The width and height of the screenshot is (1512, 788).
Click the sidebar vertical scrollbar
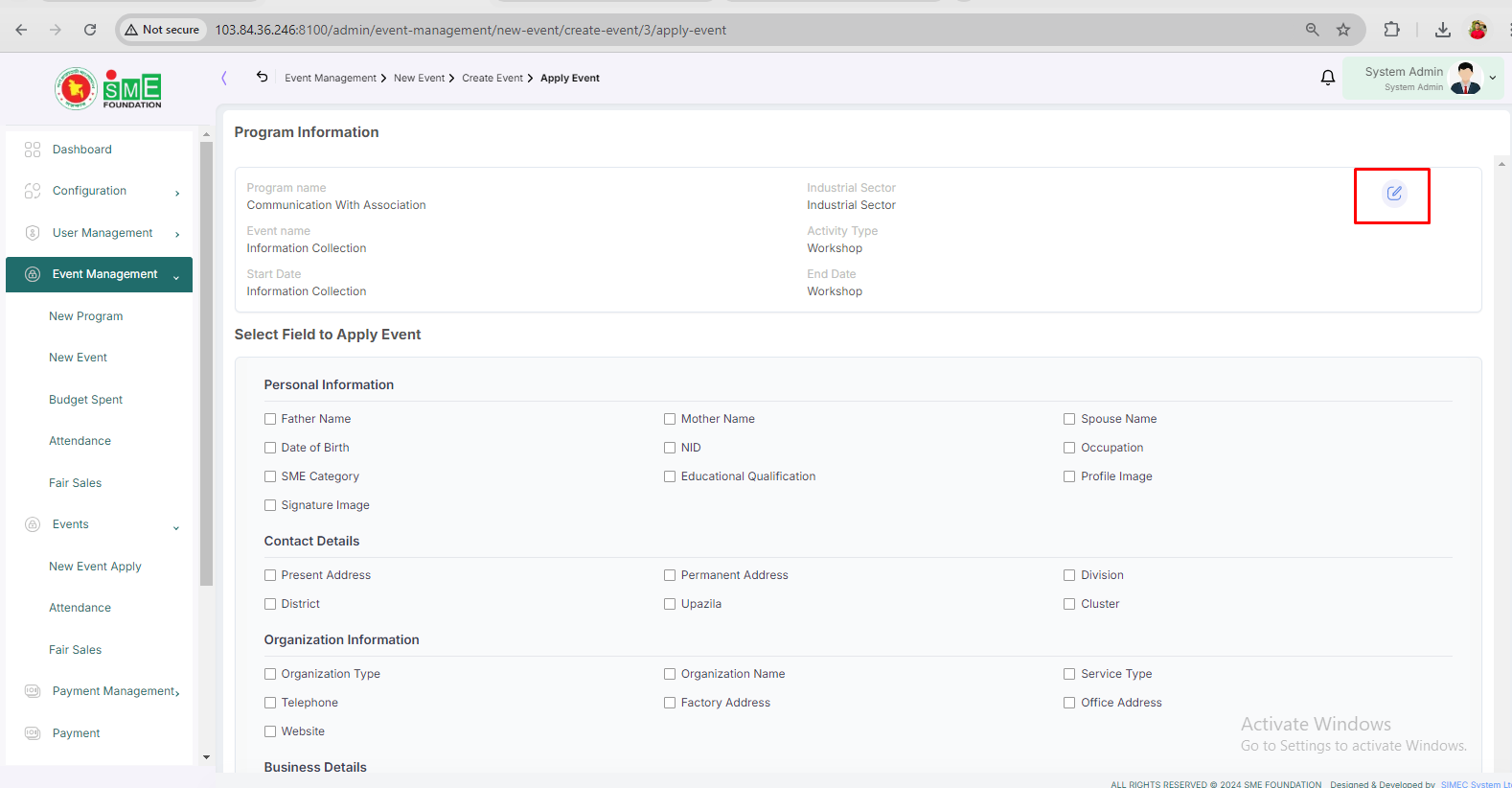point(206,364)
